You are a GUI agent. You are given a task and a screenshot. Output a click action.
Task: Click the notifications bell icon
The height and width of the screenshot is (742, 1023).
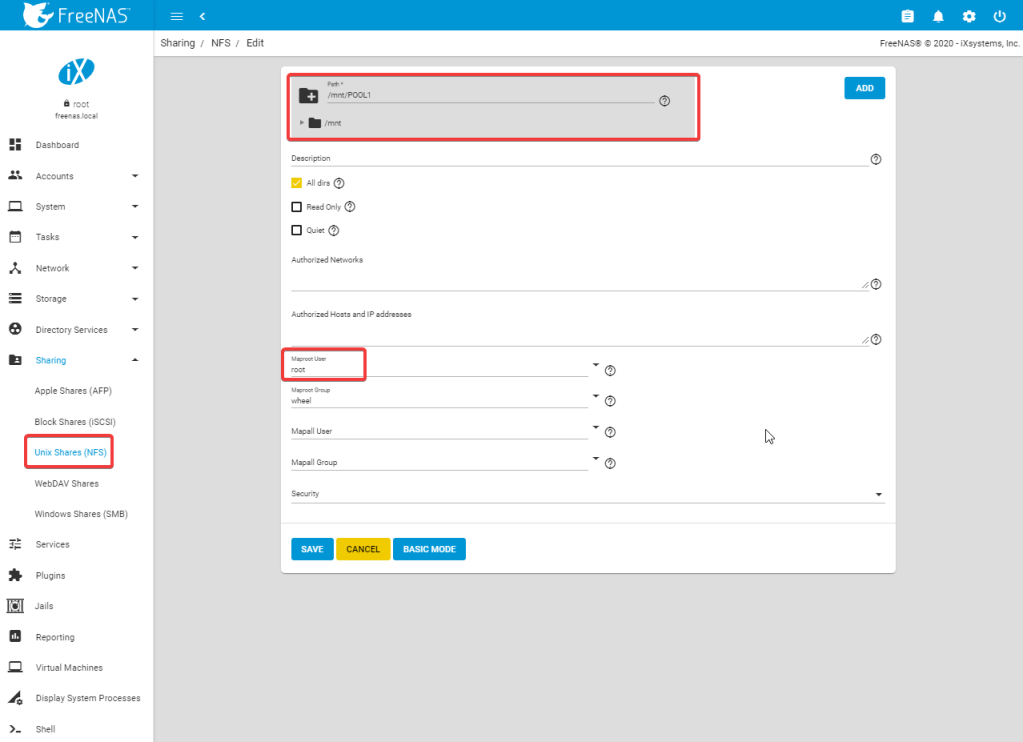(x=938, y=16)
